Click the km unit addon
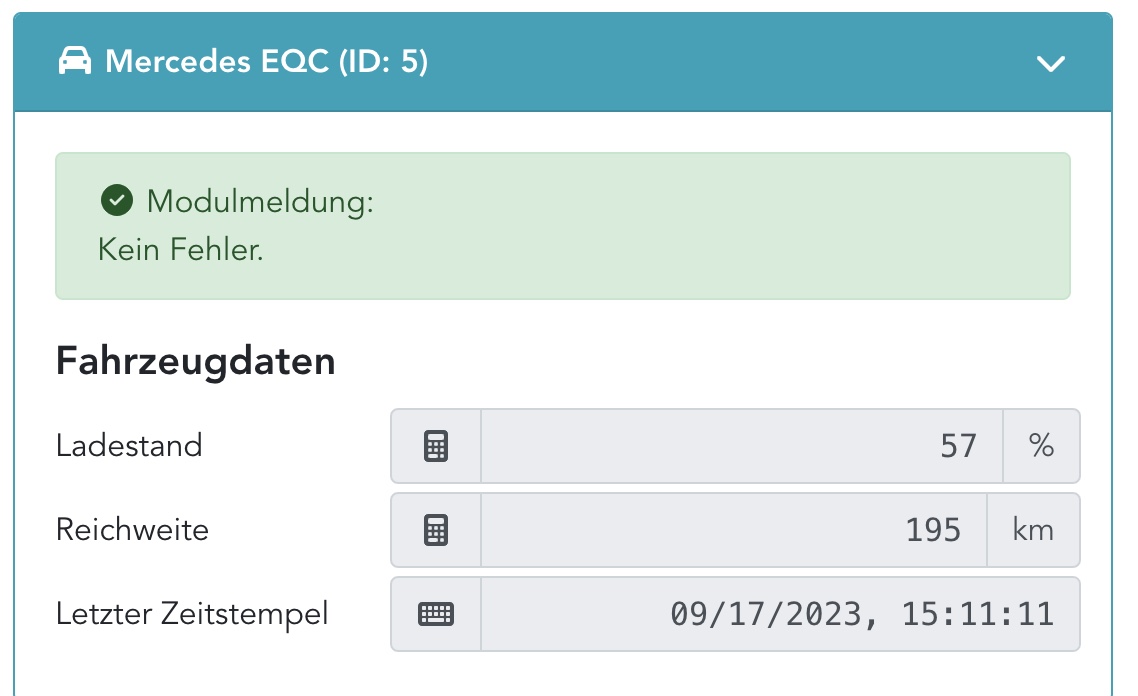 click(x=1033, y=530)
